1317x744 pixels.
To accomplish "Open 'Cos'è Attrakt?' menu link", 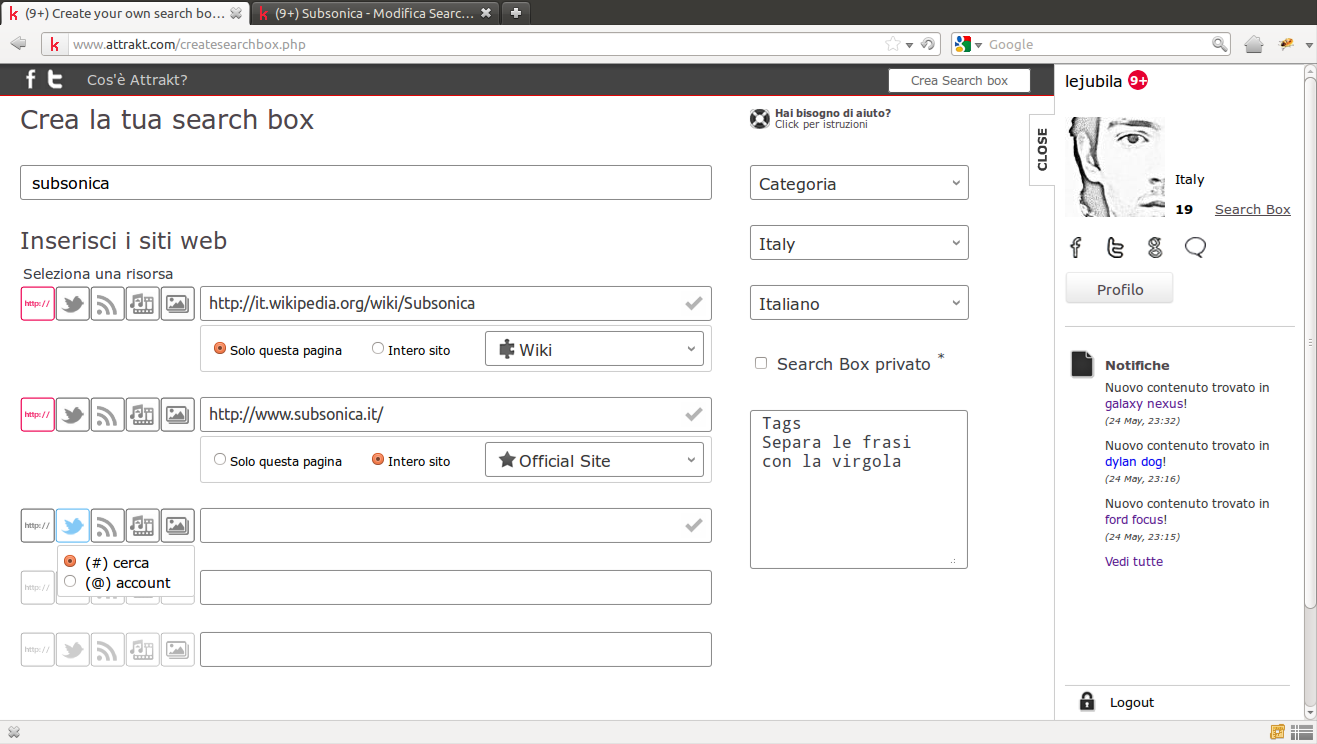I will pyautogui.click(x=137, y=80).
